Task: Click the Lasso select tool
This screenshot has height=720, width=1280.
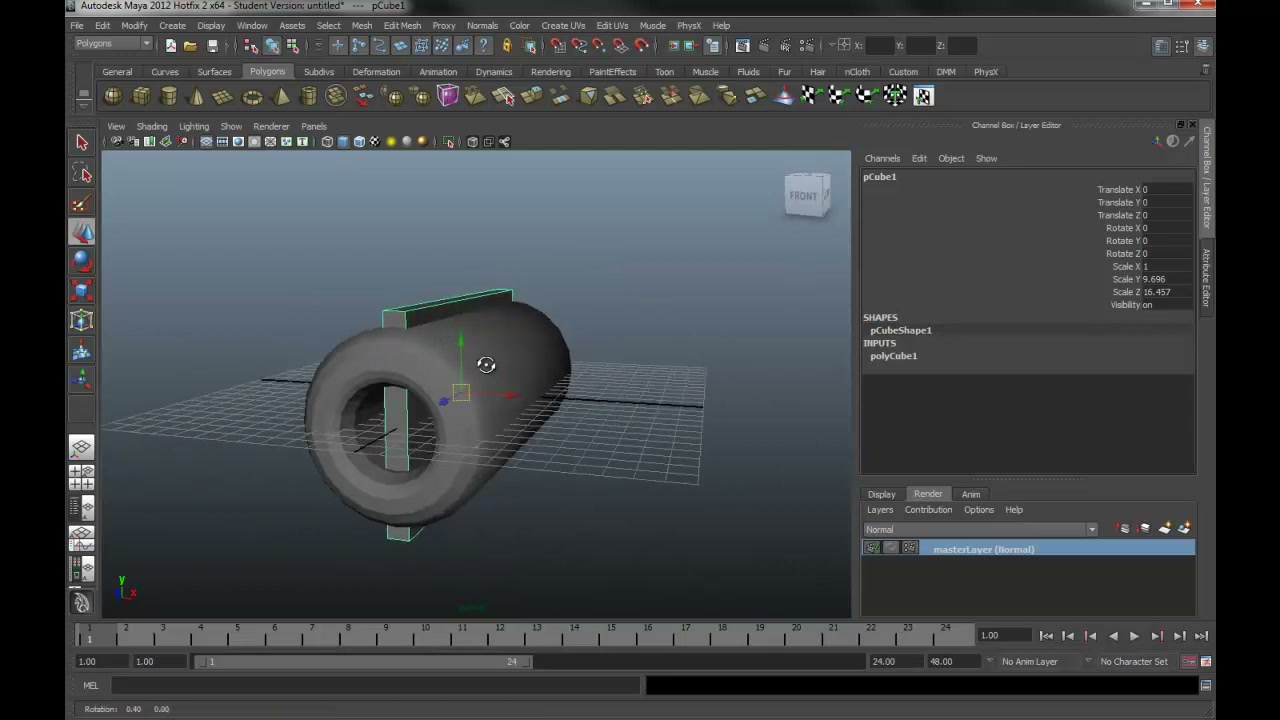Action: pos(82,174)
